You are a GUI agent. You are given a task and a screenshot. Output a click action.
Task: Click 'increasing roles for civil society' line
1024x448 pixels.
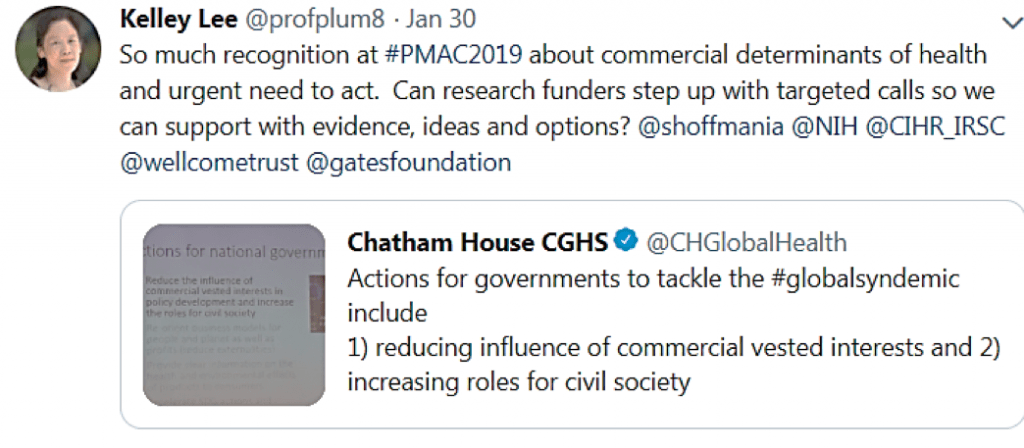coord(518,382)
